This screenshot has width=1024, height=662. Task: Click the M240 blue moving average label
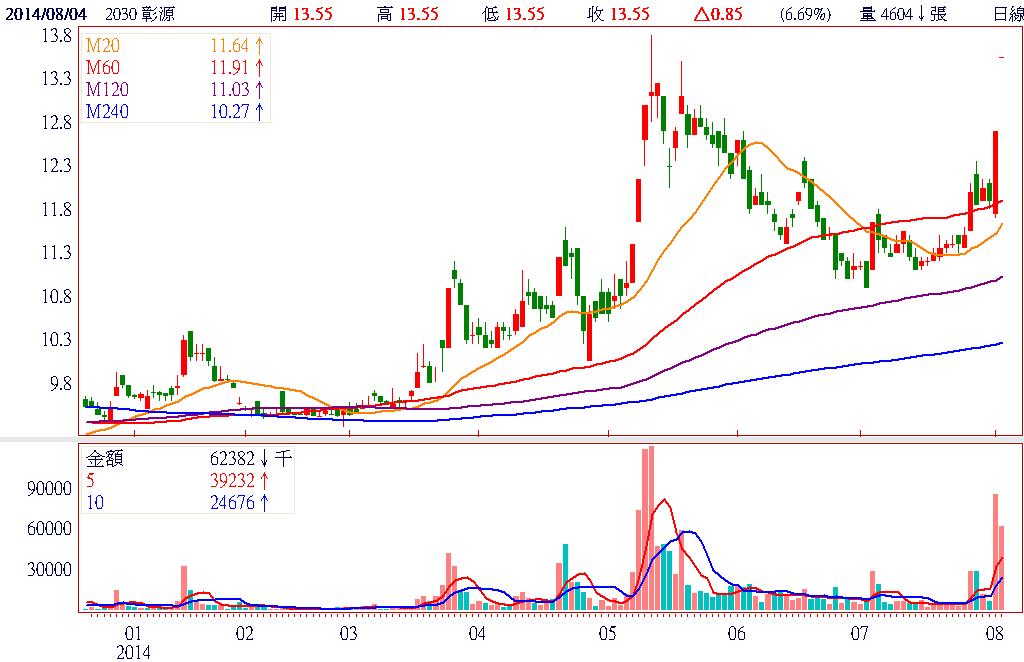point(106,112)
